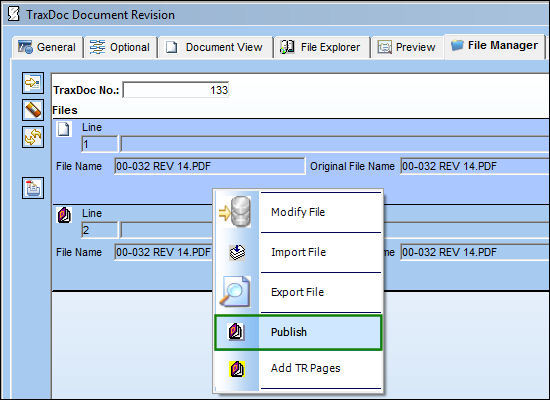The width and height of the screenshot is (550, 400).
Task: Switch to the General tab
Action: point(48,47)
